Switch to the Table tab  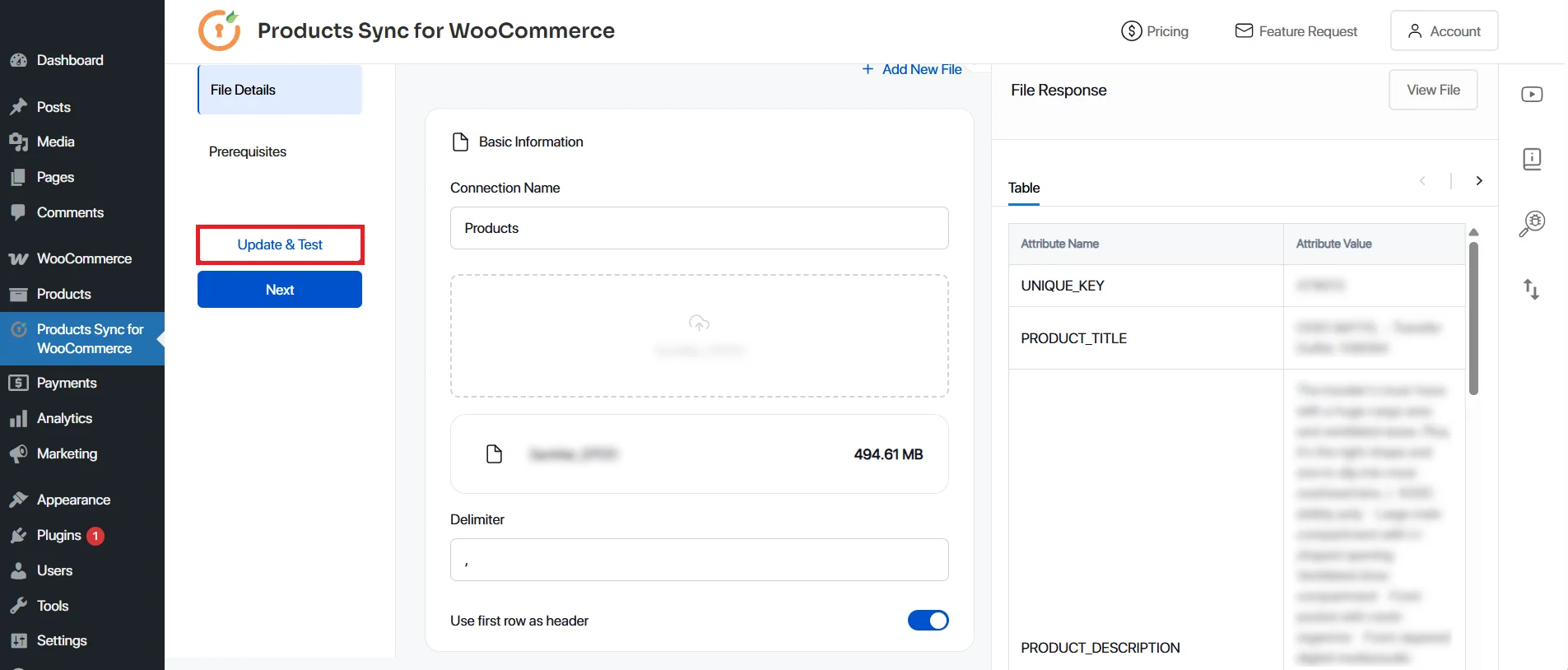[x=1024, y=188]
